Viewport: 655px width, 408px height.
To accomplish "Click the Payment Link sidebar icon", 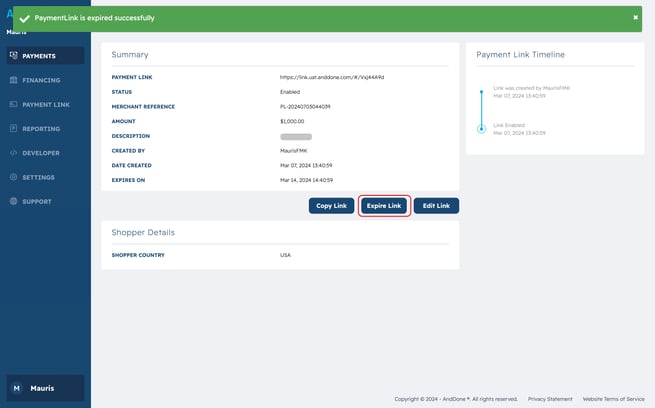I will click(14, 104).
